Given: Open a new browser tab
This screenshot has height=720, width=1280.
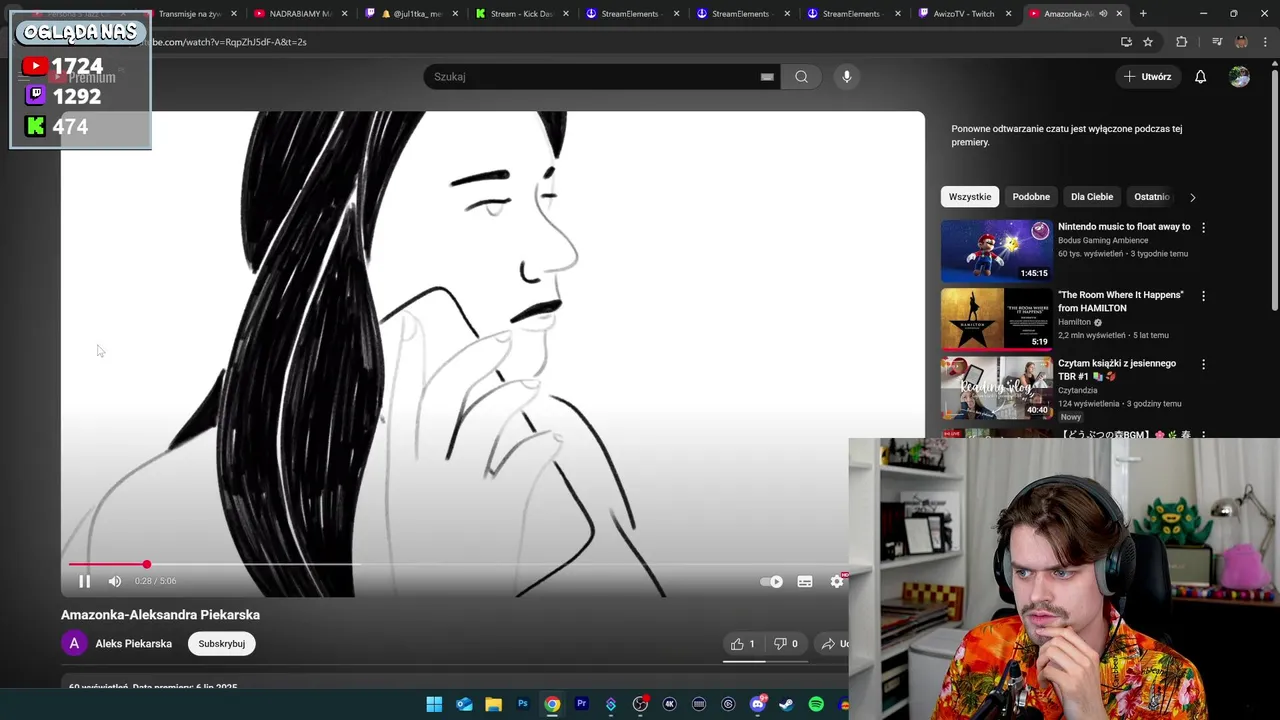Looking at the screenshot, I should pyautogui.click(x=1143, y=14).
